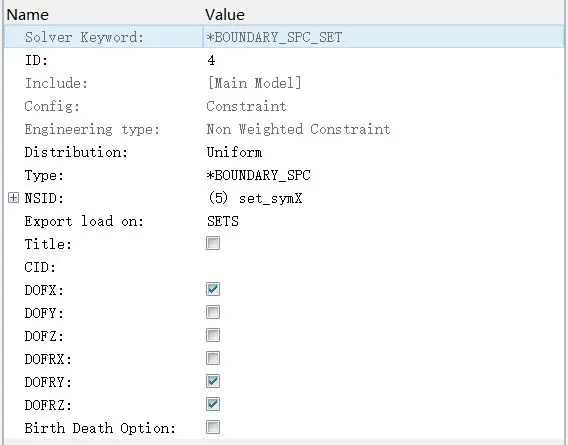Expand the NSID row plus icon

tap(13, 198)
